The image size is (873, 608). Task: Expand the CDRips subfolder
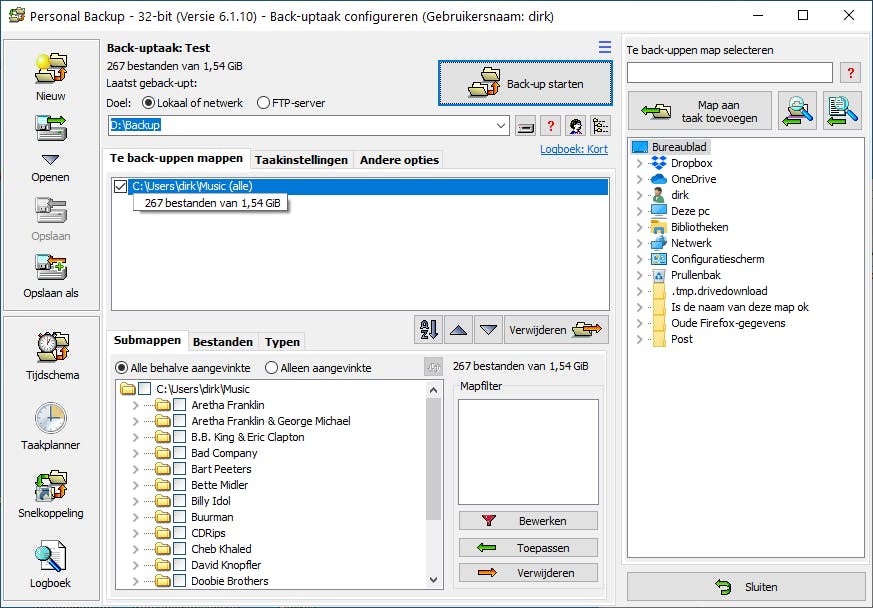(135, 533)
